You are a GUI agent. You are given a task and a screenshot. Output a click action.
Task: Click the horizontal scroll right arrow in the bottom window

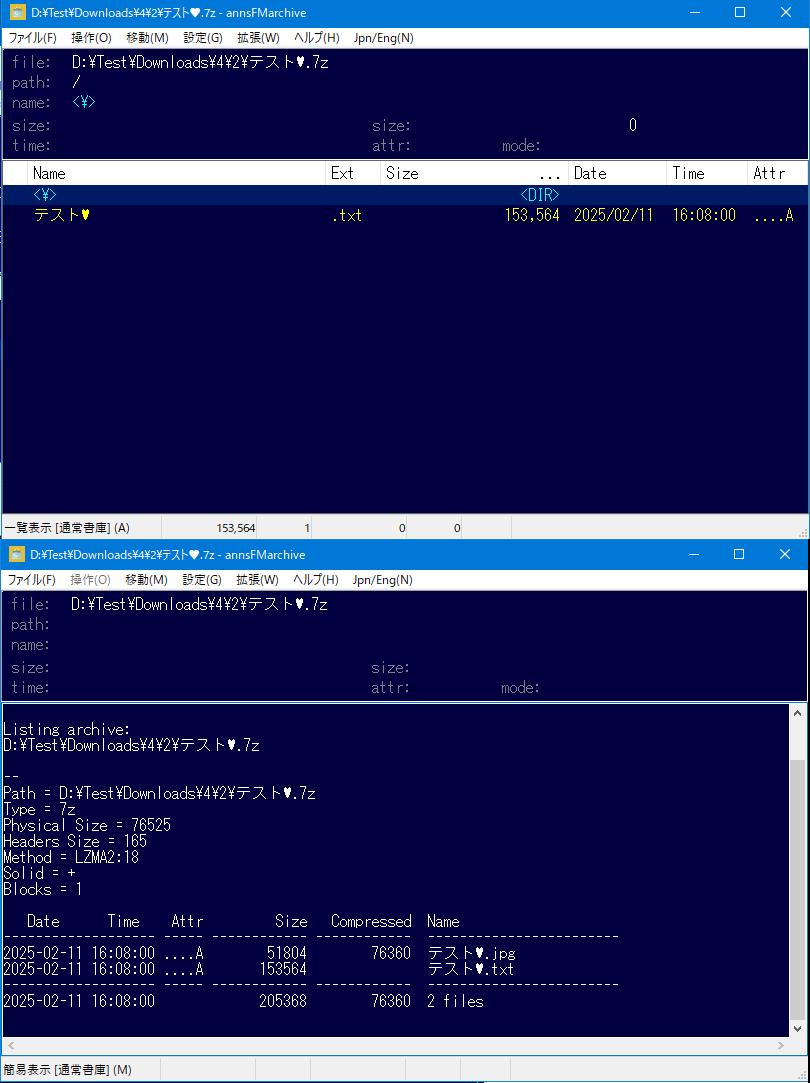coord(782,1045)
